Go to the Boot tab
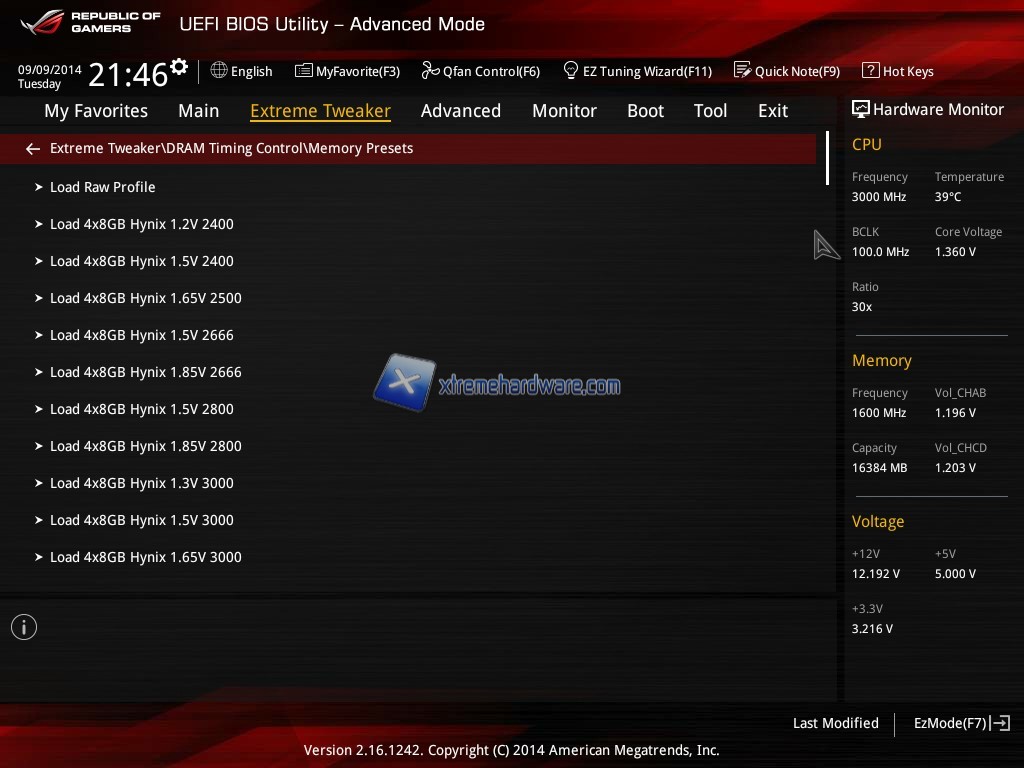The image size is (1024, 768). (645, 111)
